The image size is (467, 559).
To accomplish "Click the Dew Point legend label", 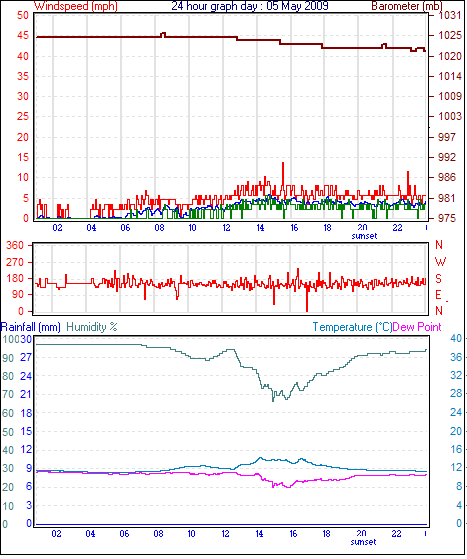I will coord(417,327).
